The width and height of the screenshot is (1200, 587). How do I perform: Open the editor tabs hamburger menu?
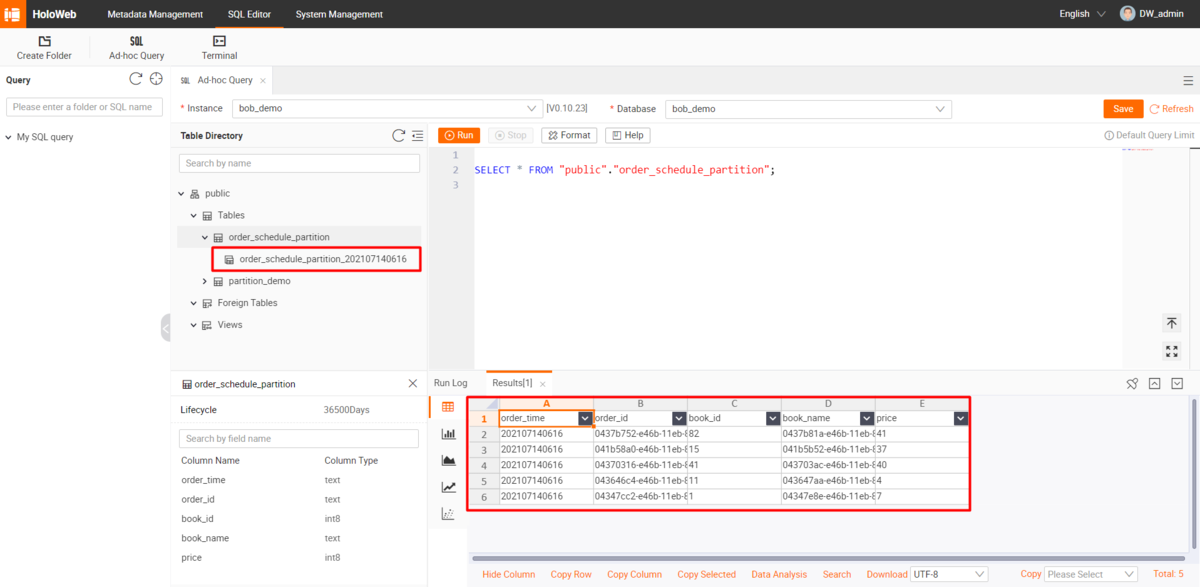pos(1187,80)
